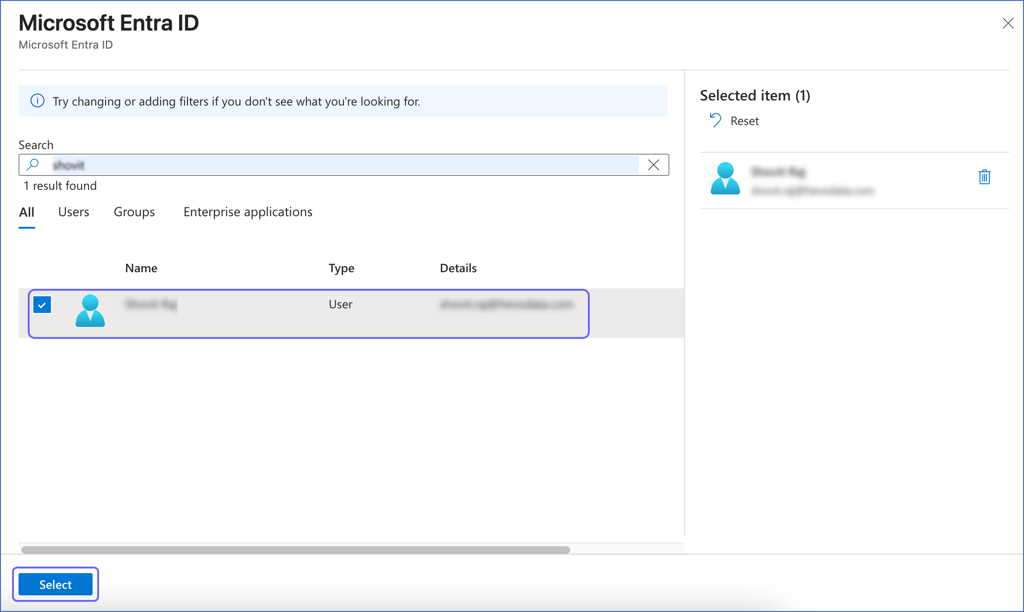The image size is (1024, 612).
Task: Click the search magnifier icon
Action: (33, 165)
